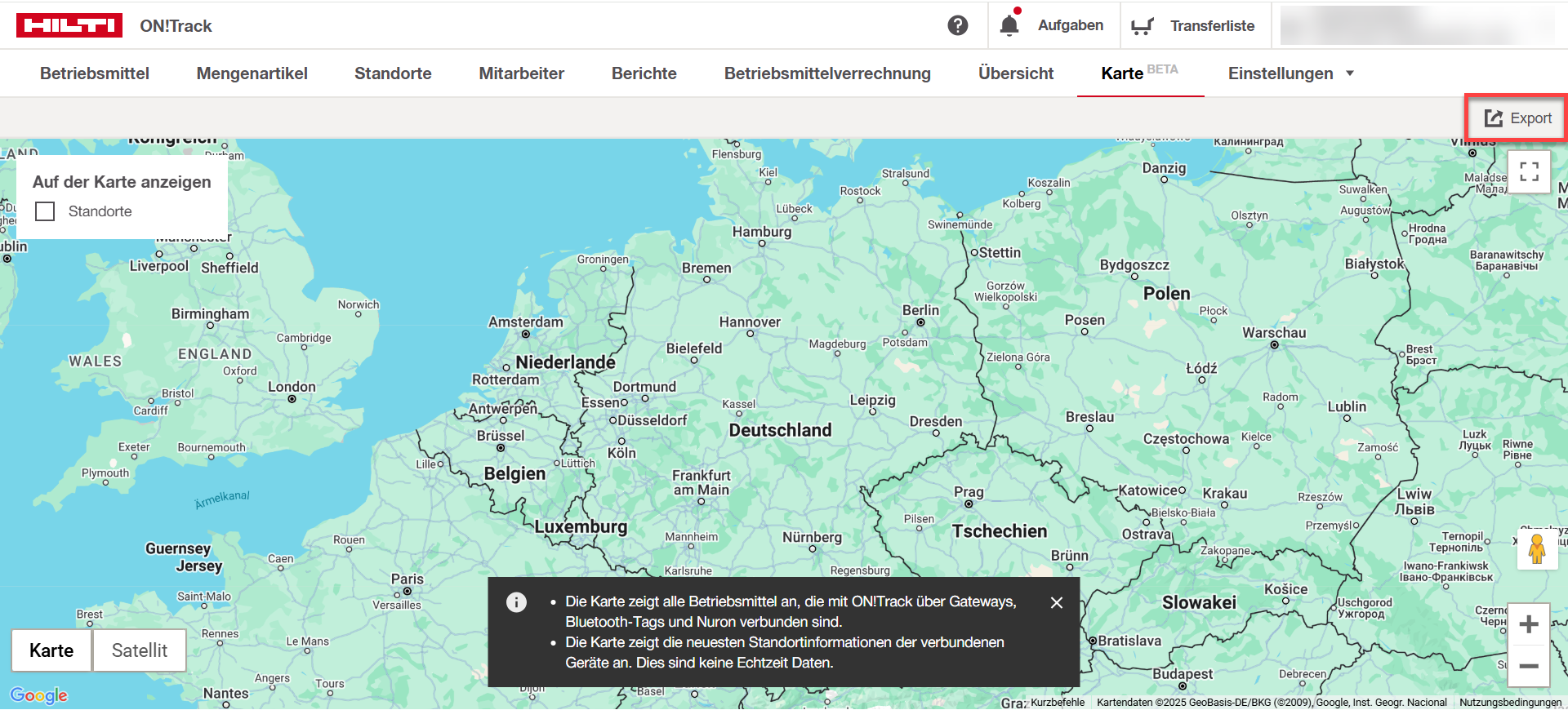Screen dimensions: 1568x710
Task: Click the transfer cart icon
Action: [x=1142, y=26]
